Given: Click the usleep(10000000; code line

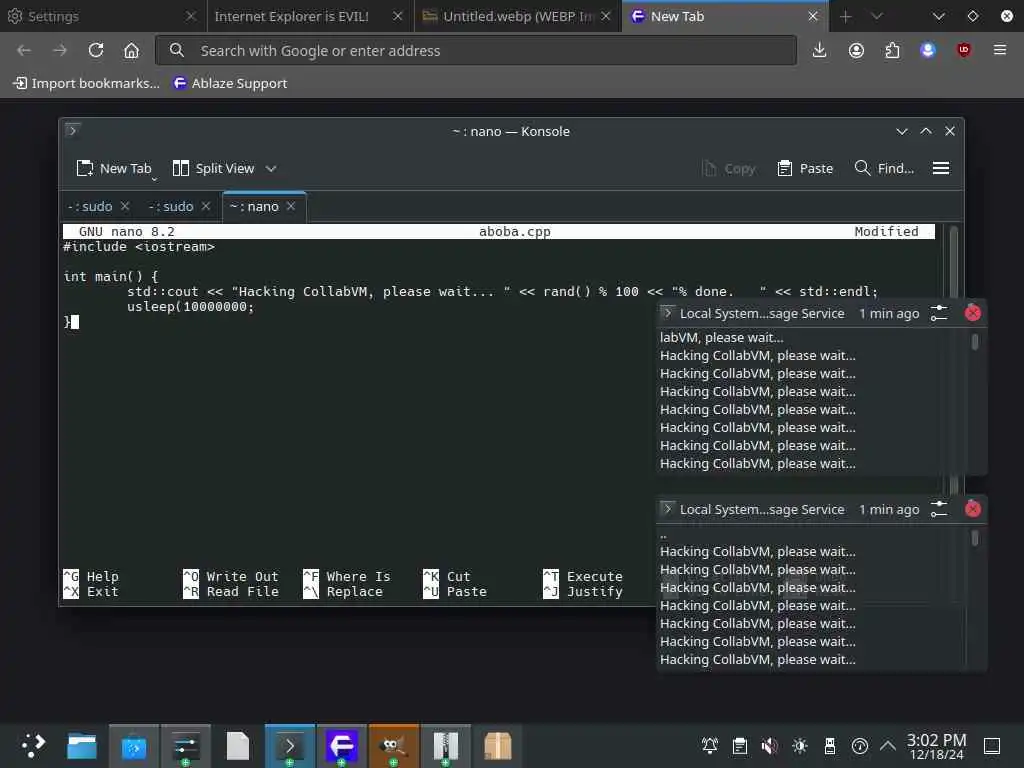Looking at the screenshot, I should 190,306.
